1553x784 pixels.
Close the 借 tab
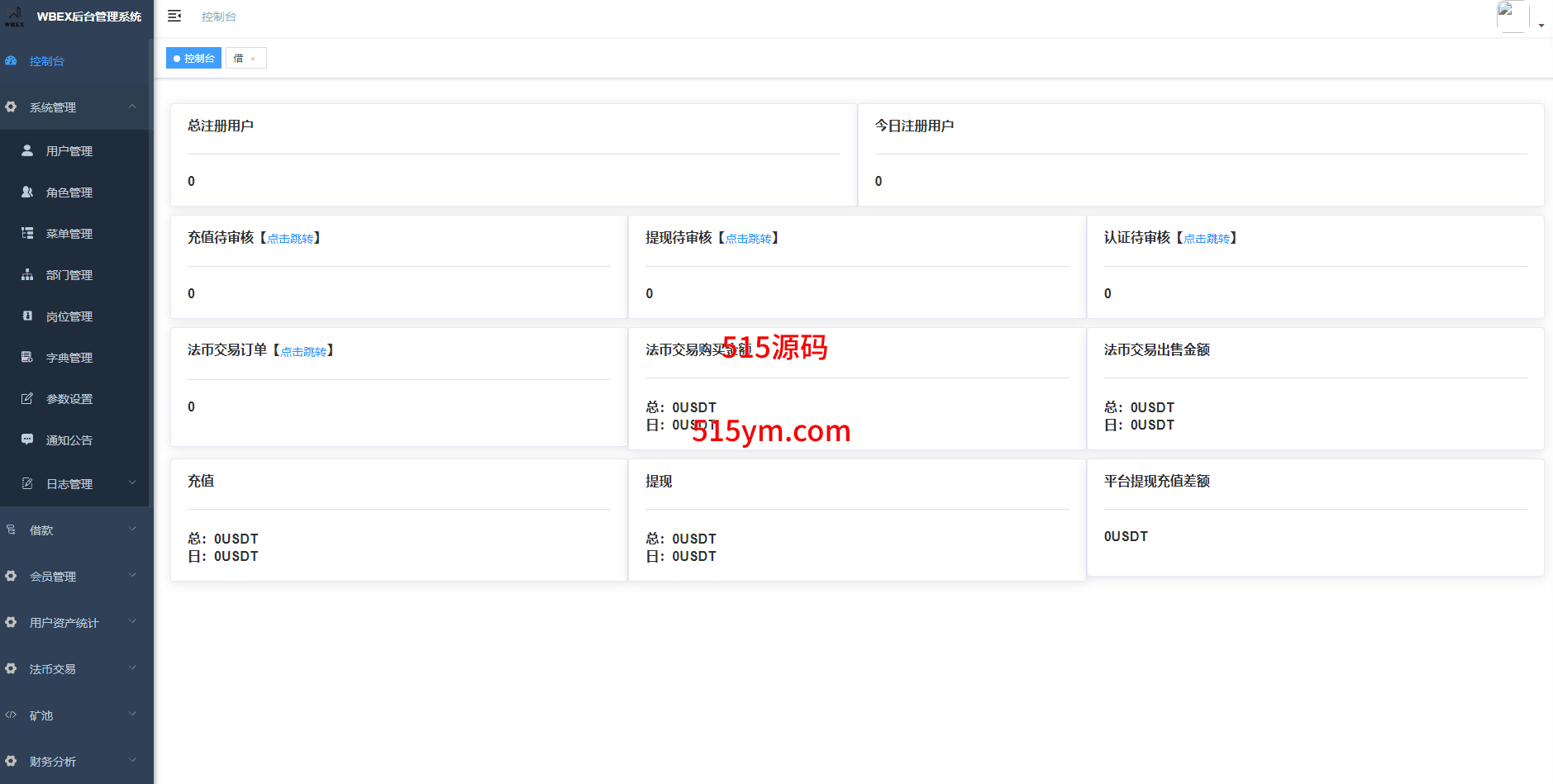(x=253, y=59)
